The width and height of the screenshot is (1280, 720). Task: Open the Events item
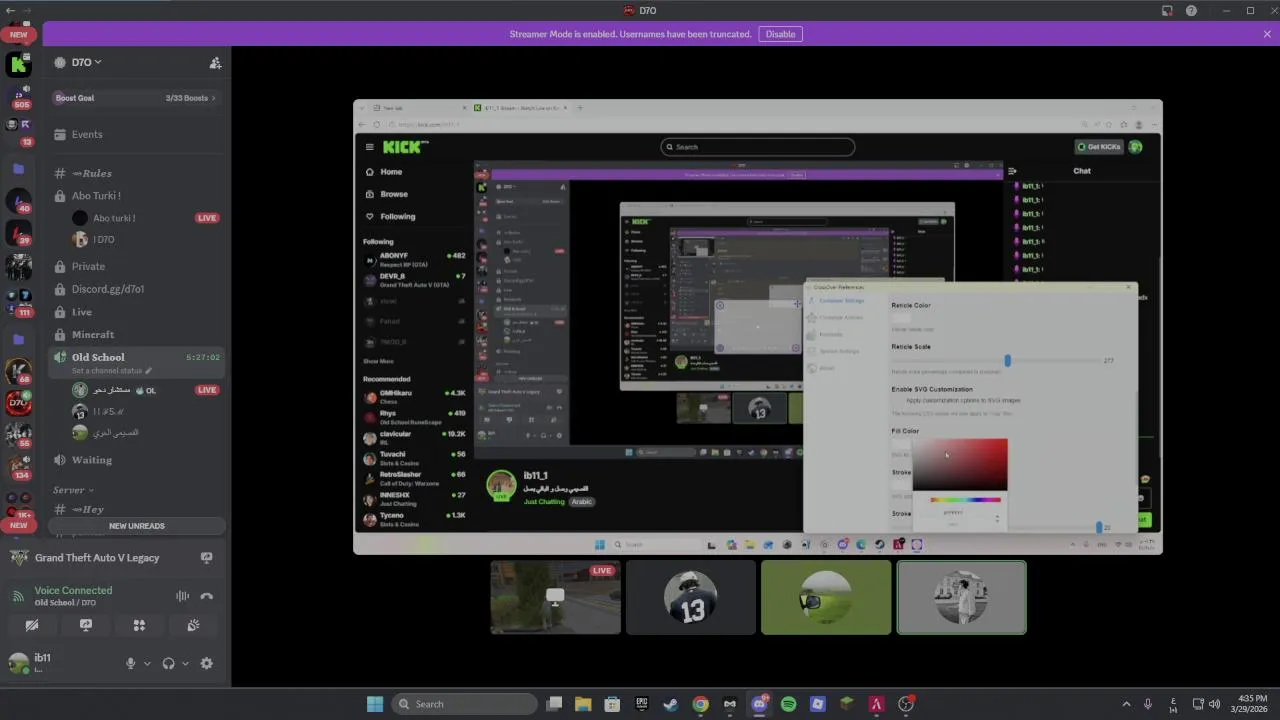(x=138, y=134)
